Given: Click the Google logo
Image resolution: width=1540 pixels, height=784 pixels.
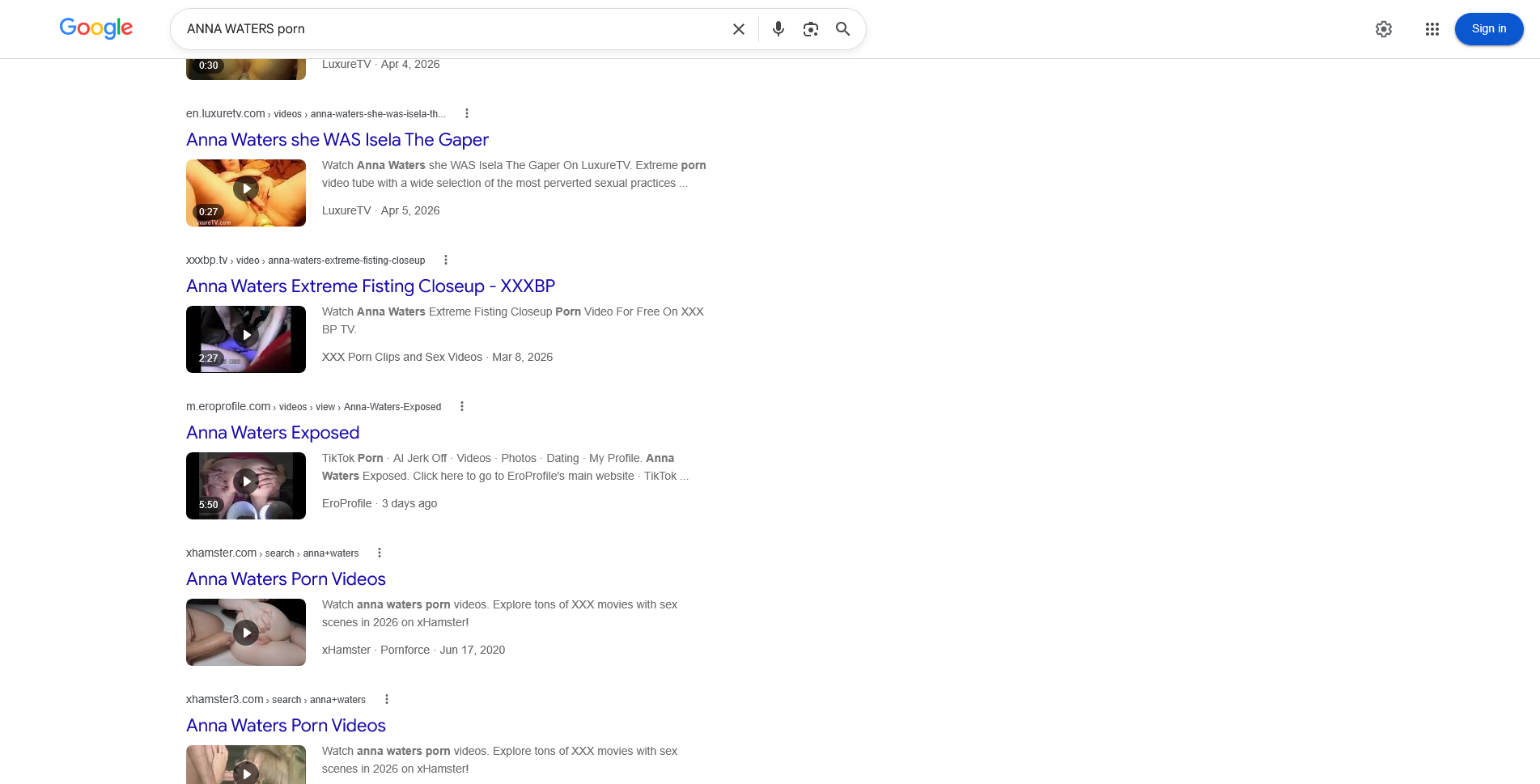Looking at the screenshot, I should [x=96, y=28].
